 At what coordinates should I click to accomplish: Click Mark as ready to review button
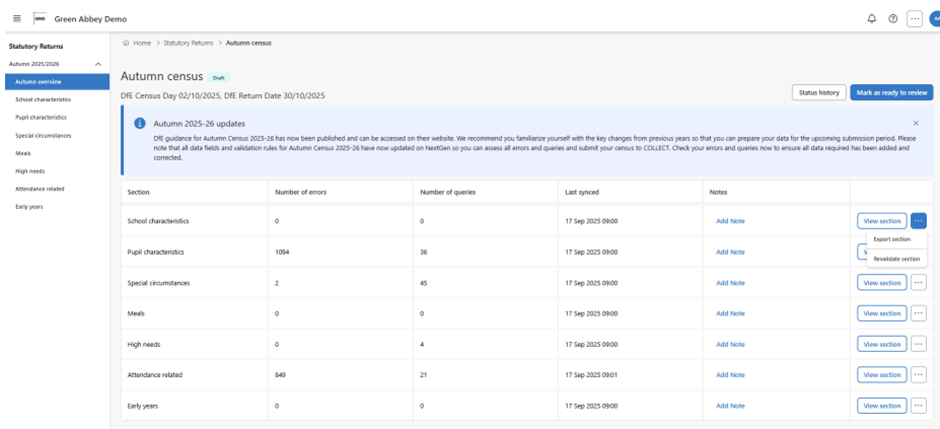pyautogui.click(x=891, y=92)
